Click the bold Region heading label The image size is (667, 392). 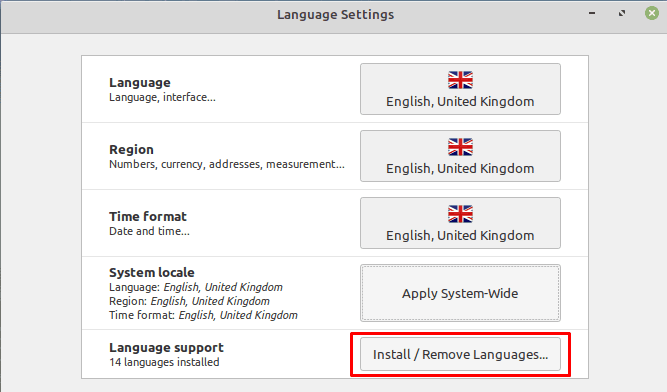[131, 150]
